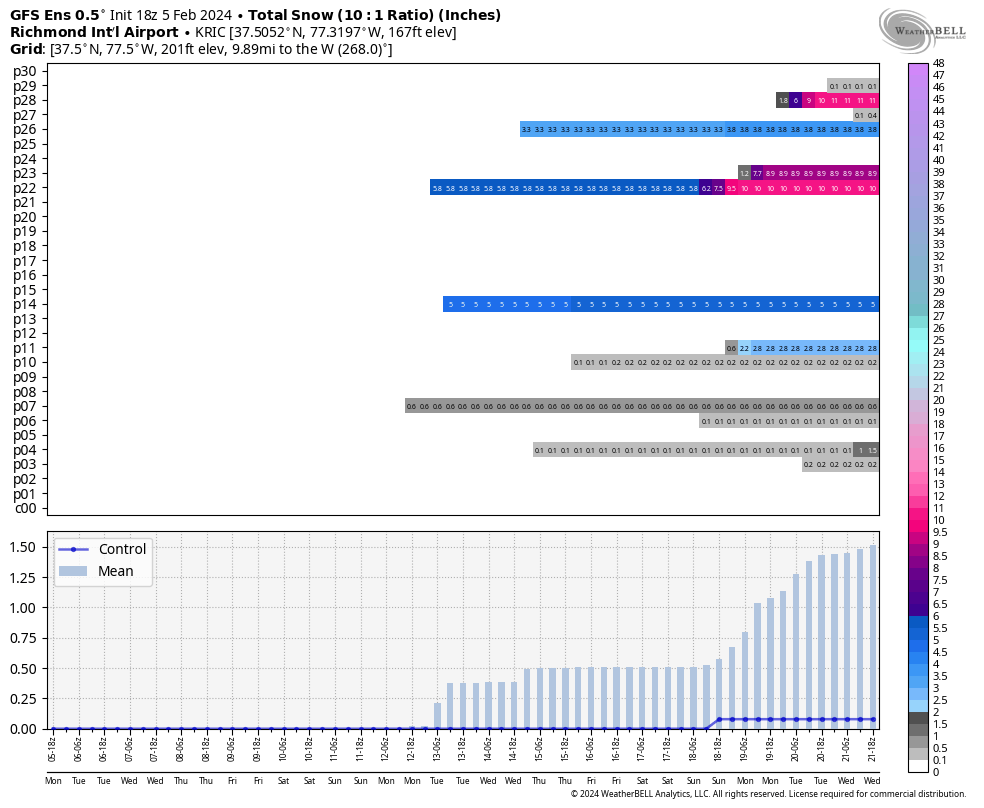Select the chart title 'Total Snow (10 : 1 Ratio) (Inches)'
Screen dimensions: 984x808
[x=375, y=15]
